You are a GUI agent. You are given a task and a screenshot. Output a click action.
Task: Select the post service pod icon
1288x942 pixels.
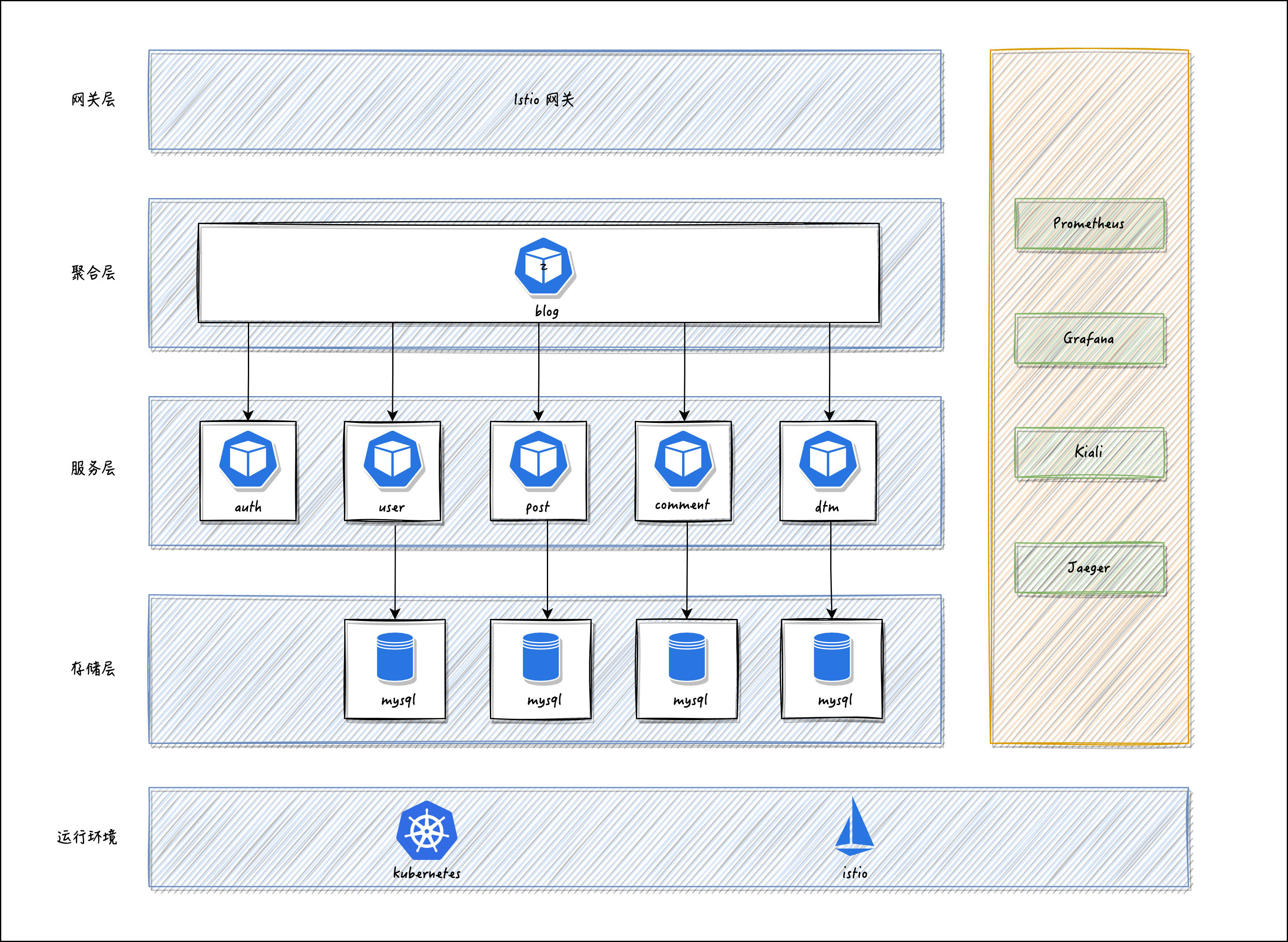539,460
